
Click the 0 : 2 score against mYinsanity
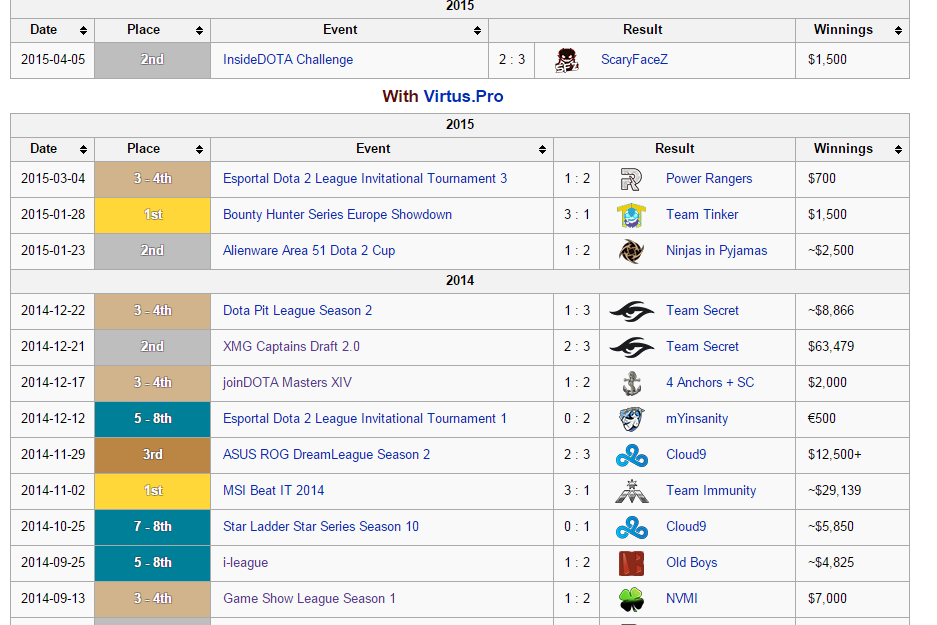coord(577,418)
